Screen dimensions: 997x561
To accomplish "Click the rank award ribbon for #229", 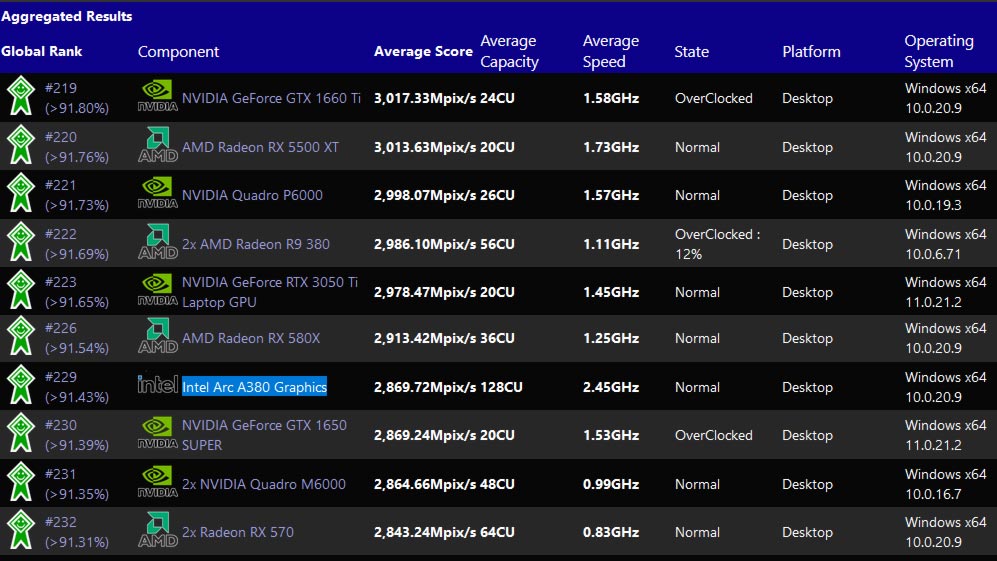I will (x=21, y=385).
